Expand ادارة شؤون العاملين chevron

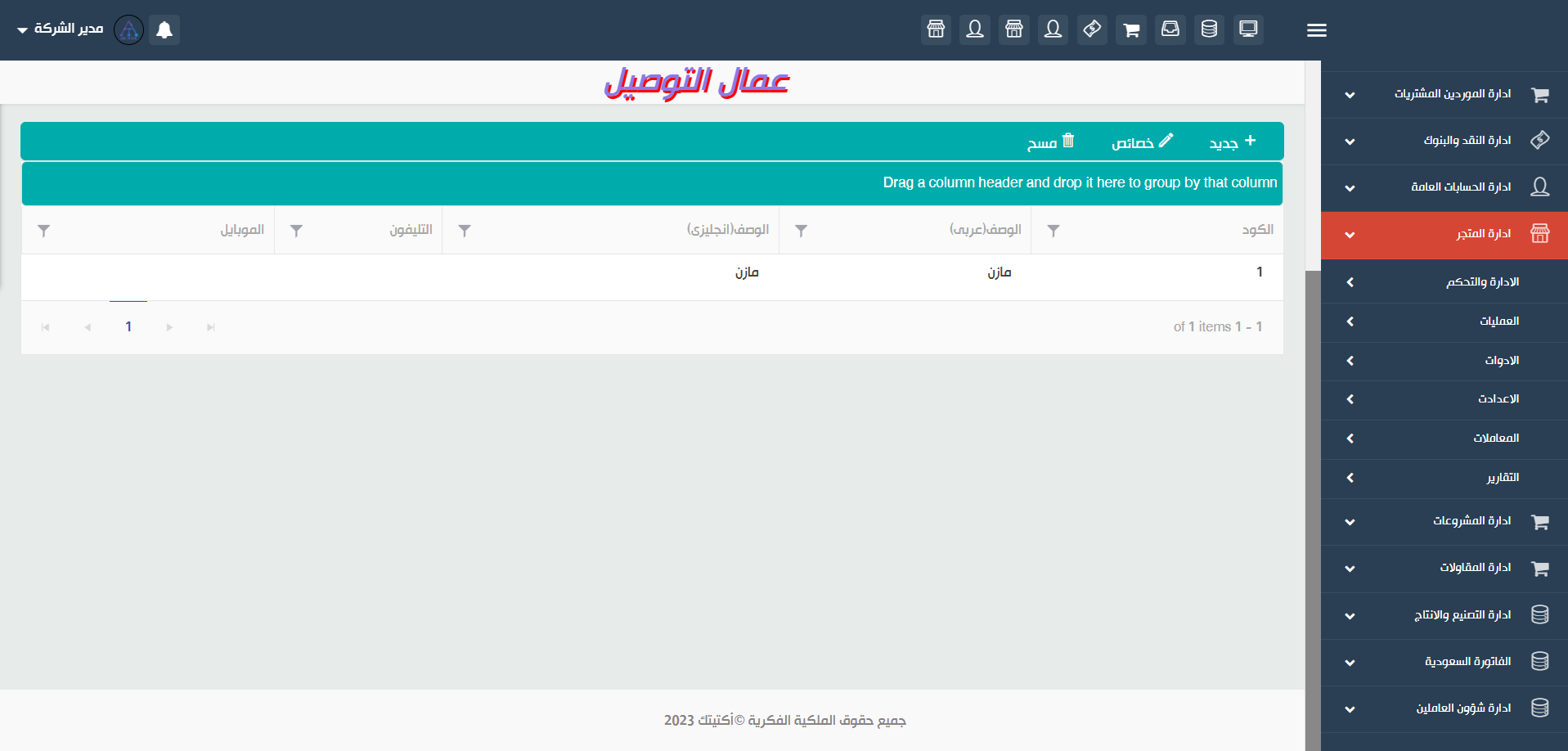[x=1350, y=709]
